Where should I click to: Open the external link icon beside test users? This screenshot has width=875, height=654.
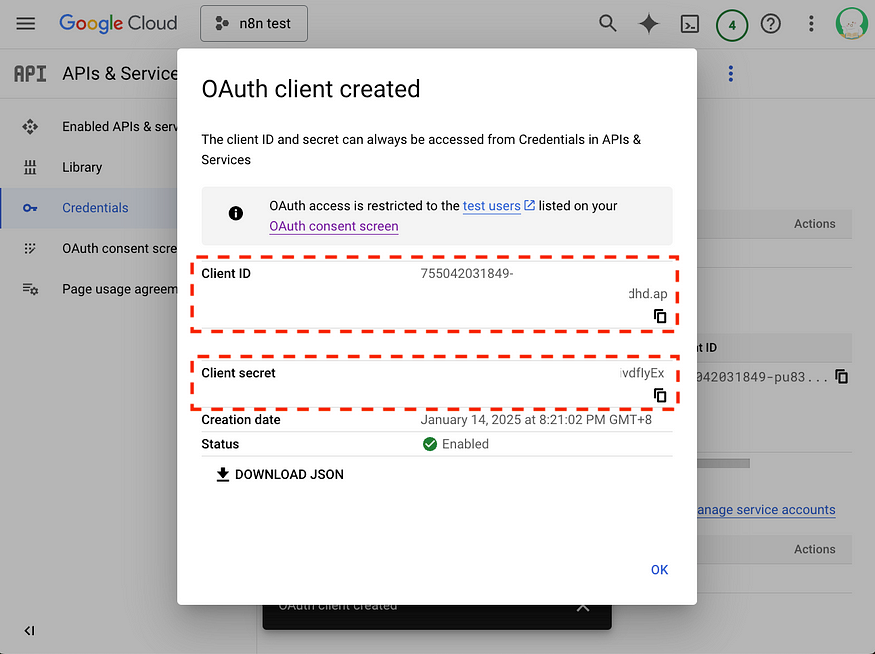click(529, 205)
